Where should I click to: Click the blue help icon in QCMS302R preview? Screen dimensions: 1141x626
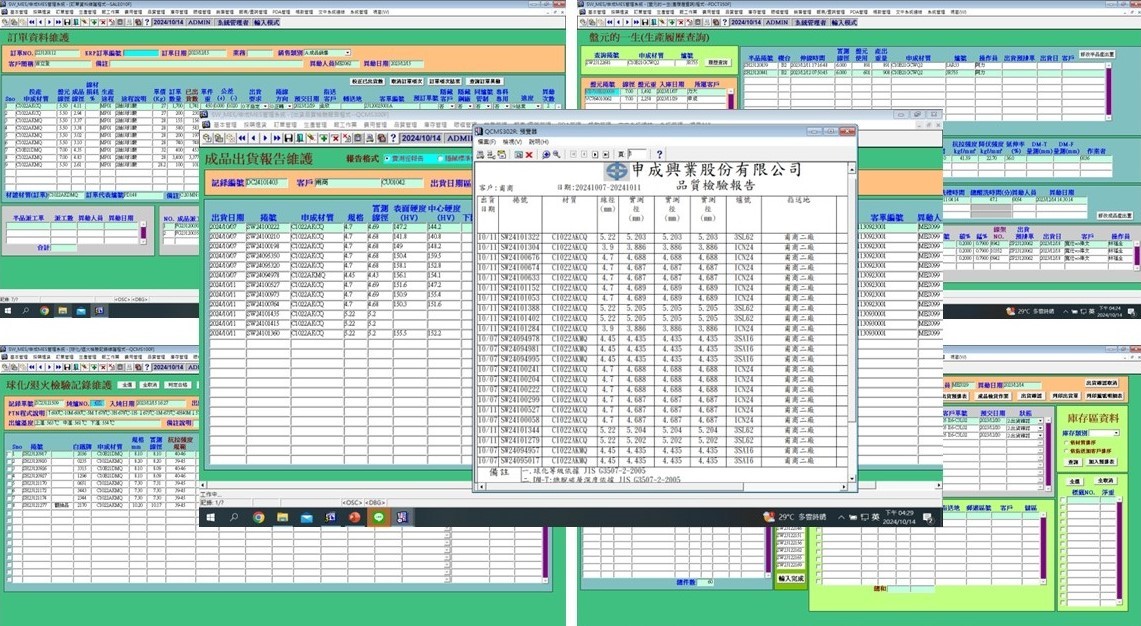pyautogui.click(x=659, y=154)
